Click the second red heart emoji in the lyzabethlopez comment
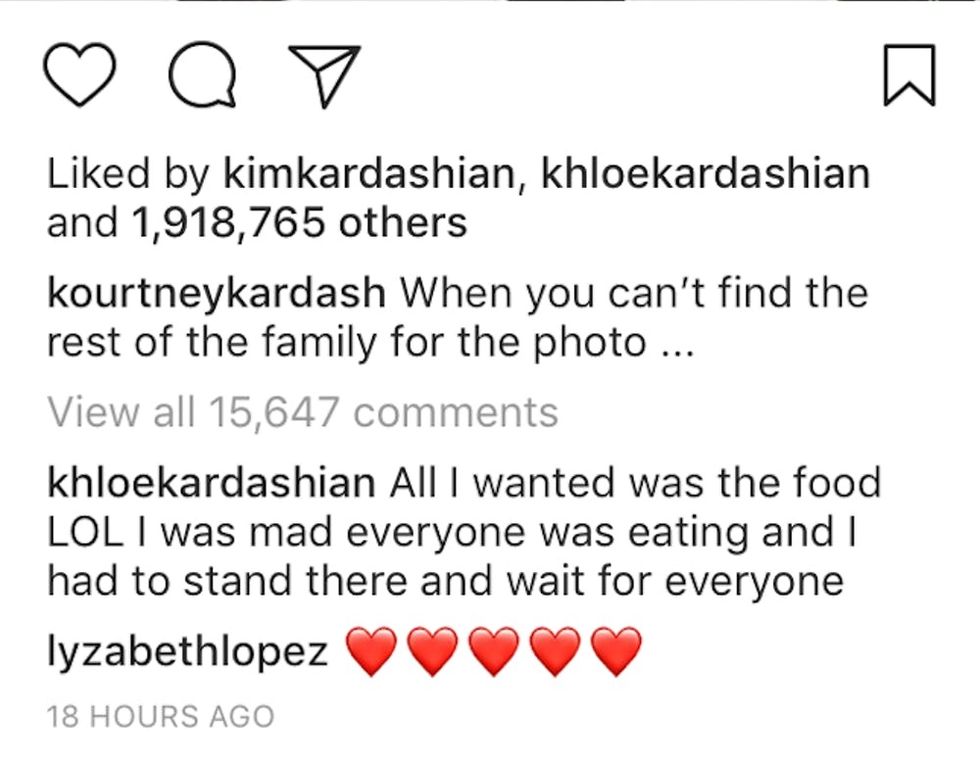Viewport: 980px width, 765px height. click(431, 652)
